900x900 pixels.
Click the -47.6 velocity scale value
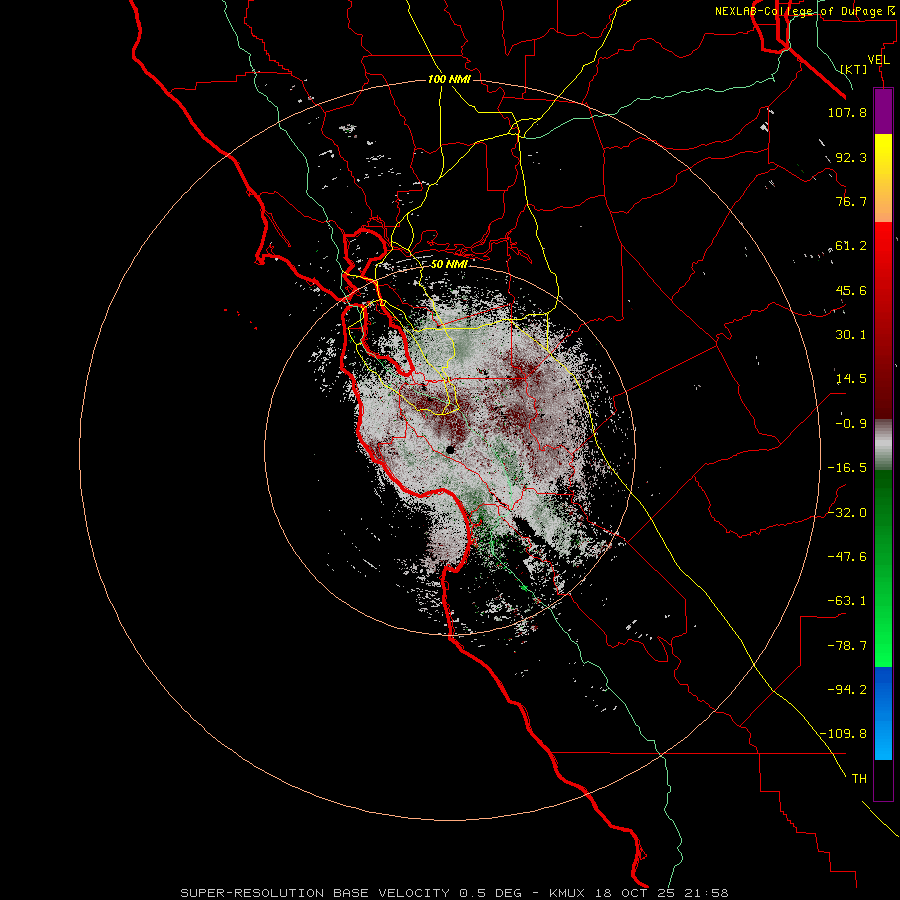point(847,557)
